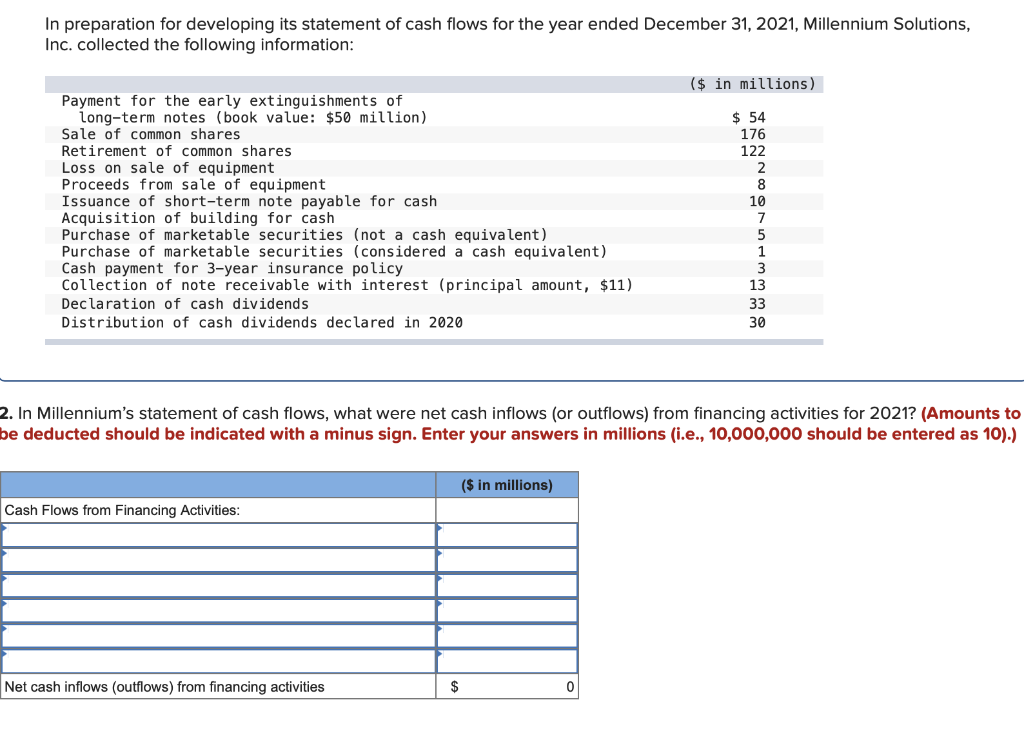Viewport: 1024px width, 740px height.
Task: Click 'Distribution of cash dividends declared in 2020'
Action: [x=262, y=323]
